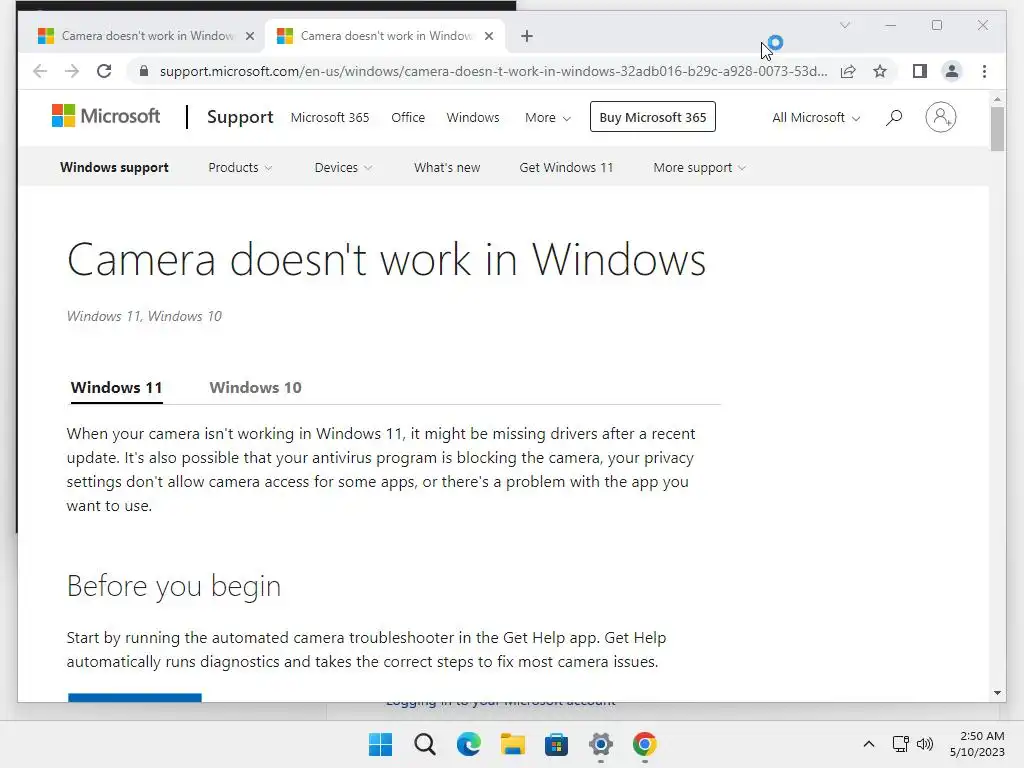Click the Chrome icon in the taskbar
Viewport: 1024px width, 768px height.
[645, 744]
